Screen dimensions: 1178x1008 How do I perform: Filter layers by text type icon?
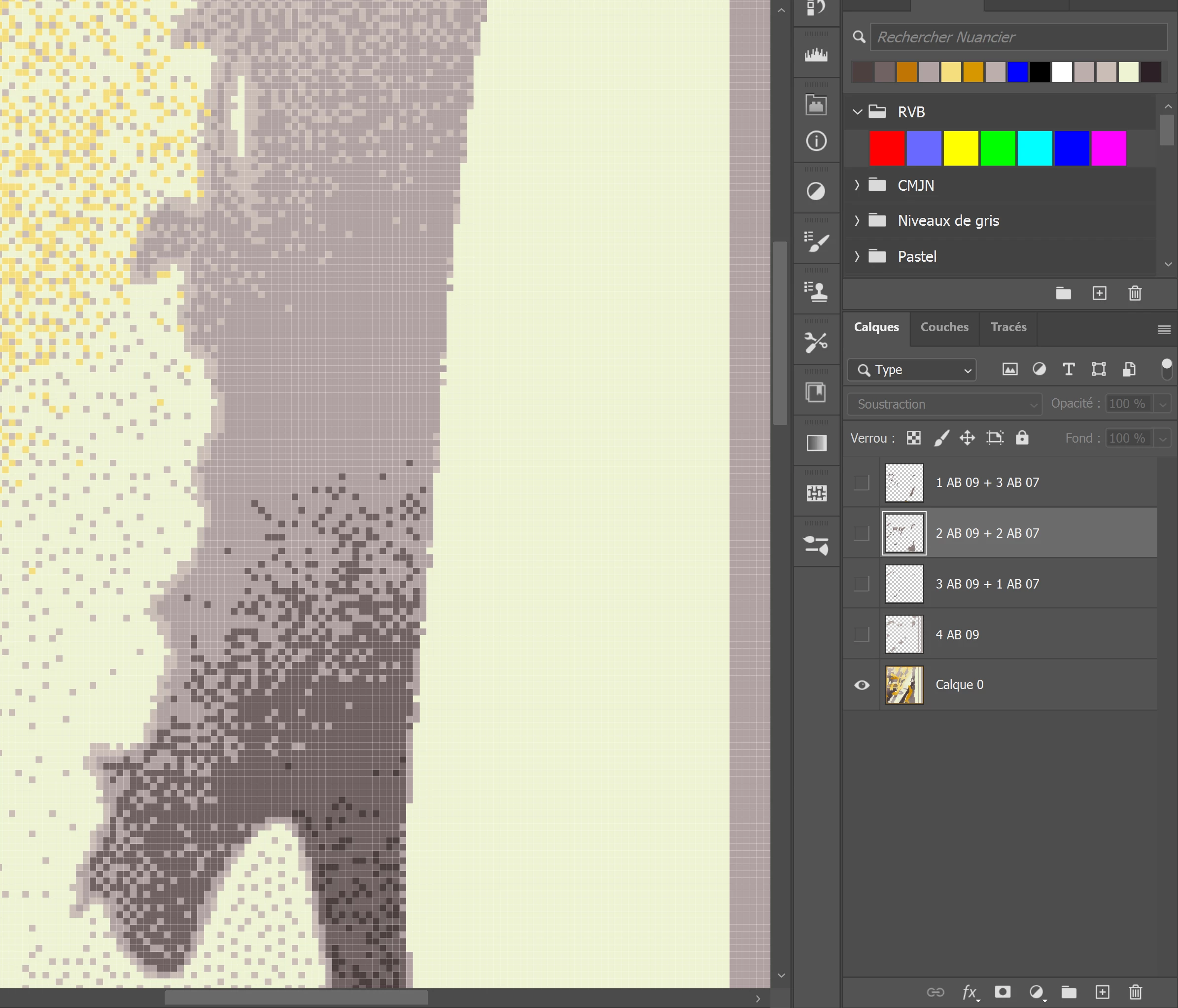coord(1068,370)
